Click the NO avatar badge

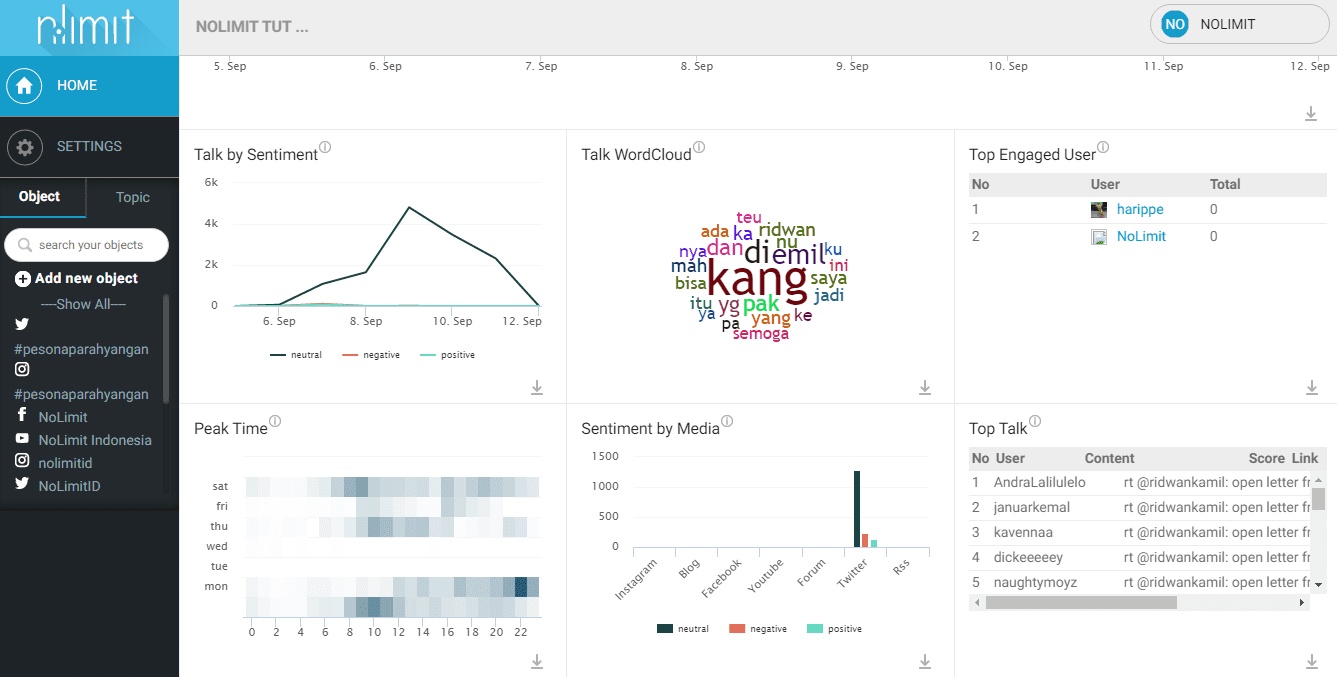pos(1175,24)
